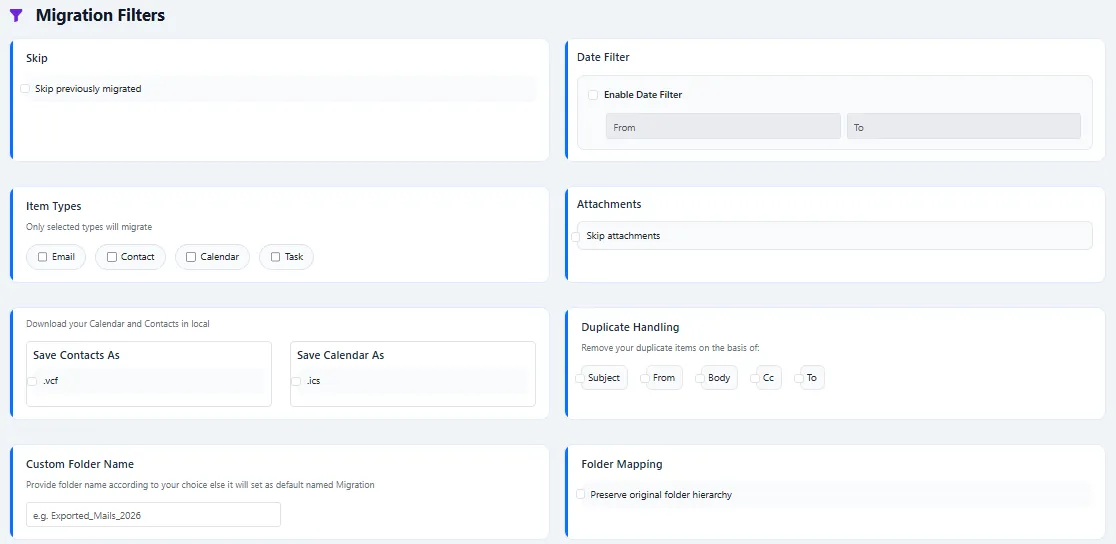Enable the Skip attachments checkbox
The height and width of the screenshot is (544, 1116).
[x=576, y=236]
